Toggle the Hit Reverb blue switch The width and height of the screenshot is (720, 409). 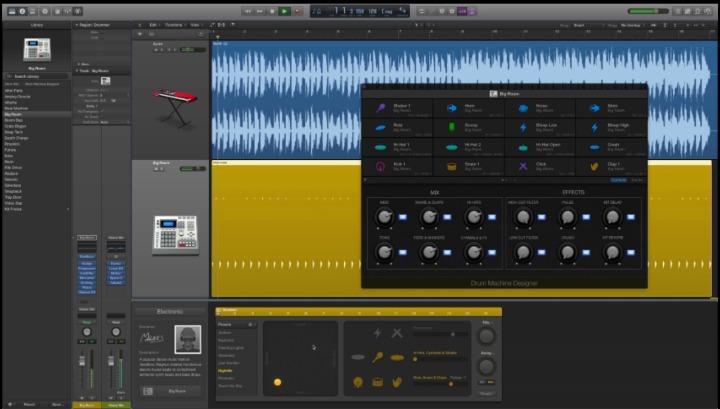pos(630,253)
